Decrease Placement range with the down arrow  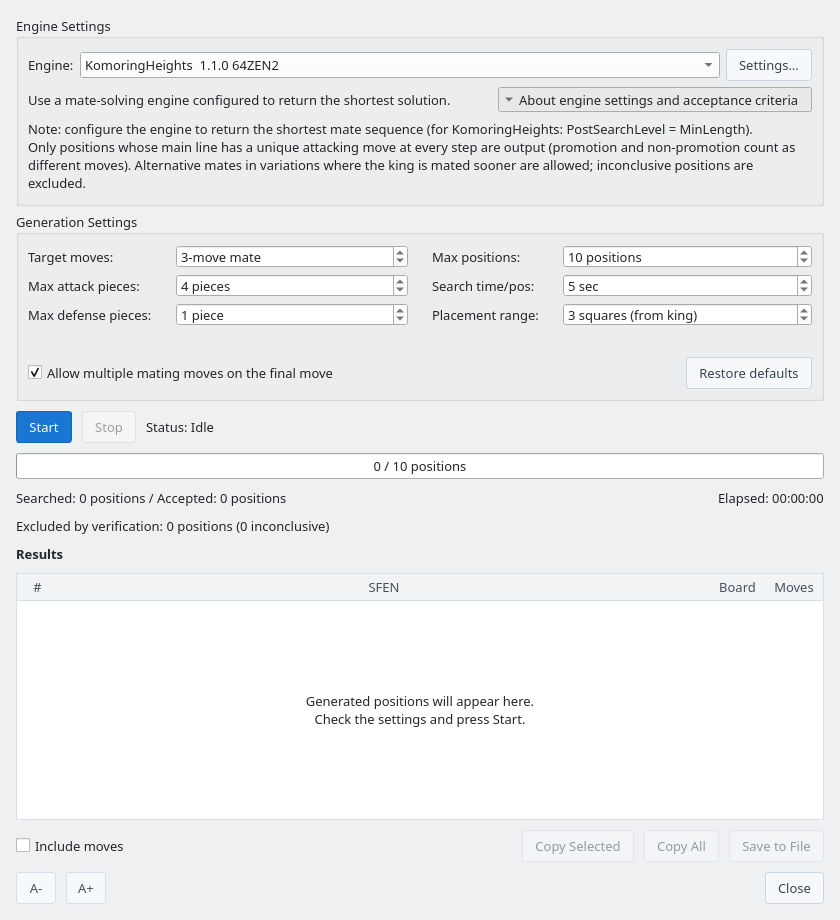pyautogui.click(x=804, y=319)
